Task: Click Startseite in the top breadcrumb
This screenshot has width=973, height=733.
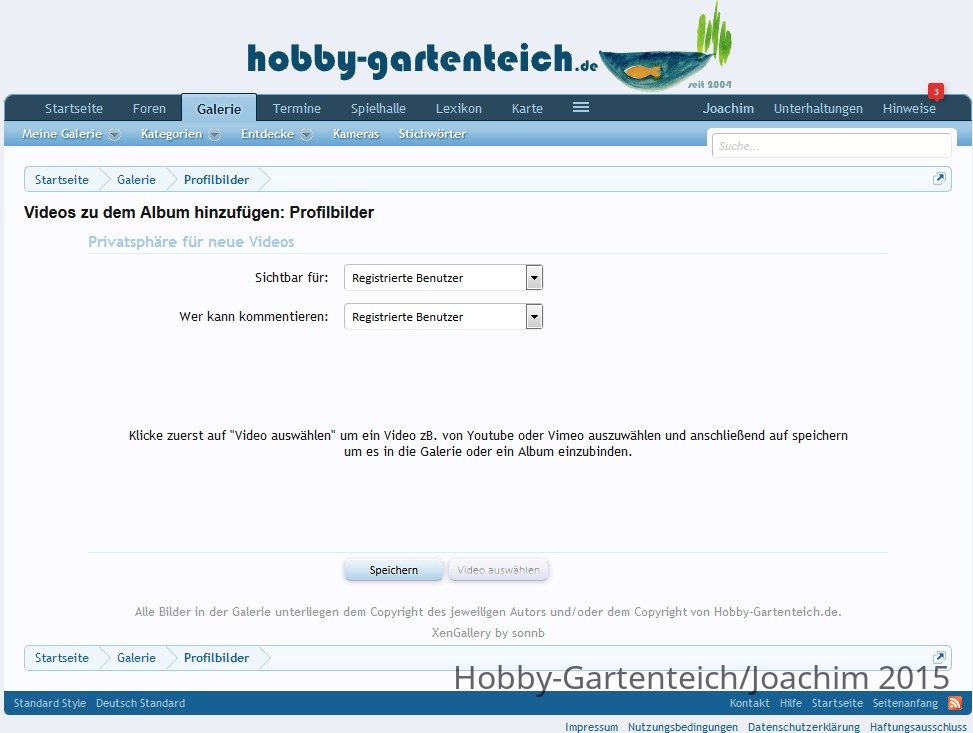Action: tap(61, 179)
